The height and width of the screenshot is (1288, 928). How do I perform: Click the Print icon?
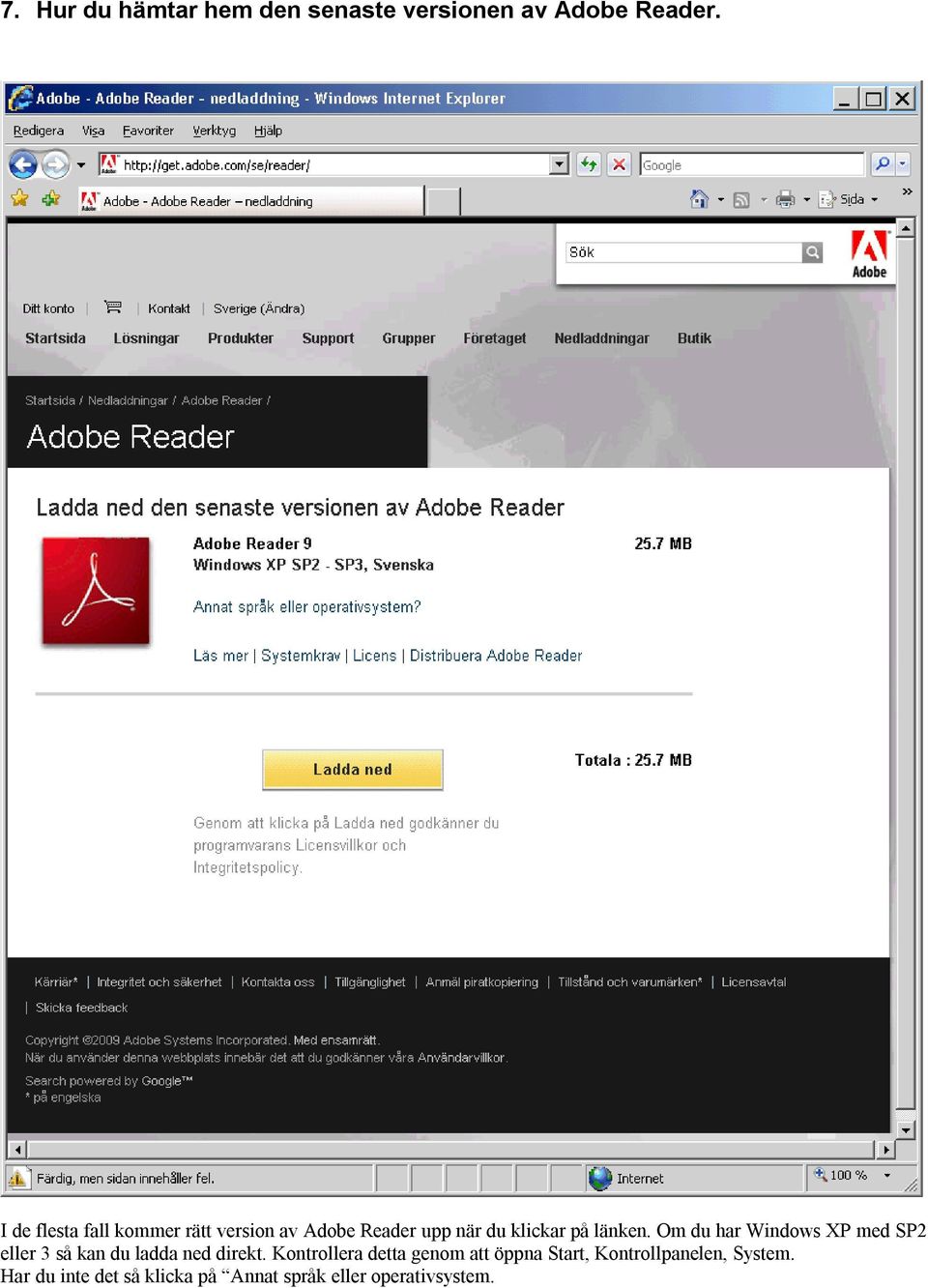[x=786, y=199]
